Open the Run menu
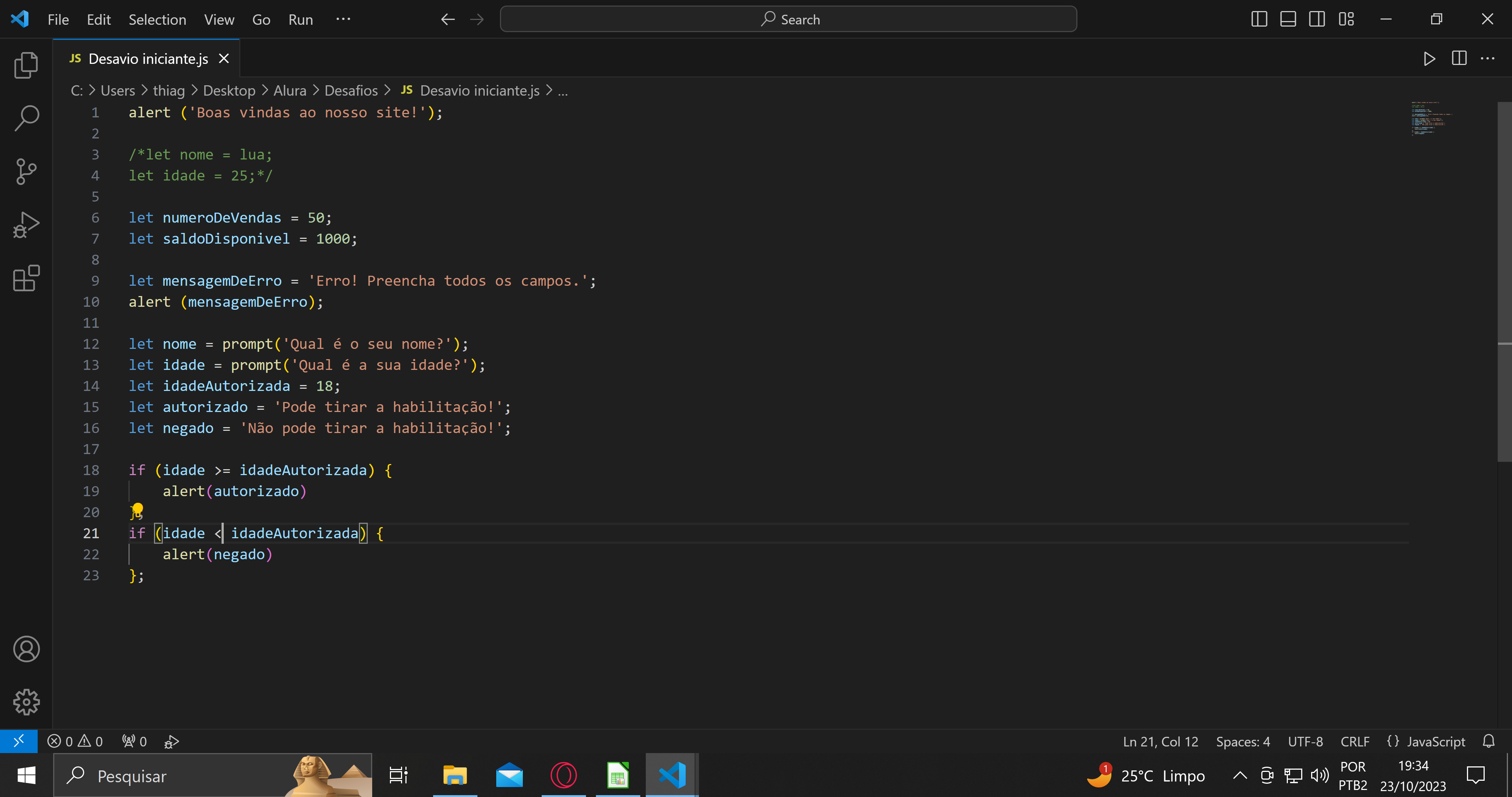1512x797 pixels. click(x=301, y=19)
